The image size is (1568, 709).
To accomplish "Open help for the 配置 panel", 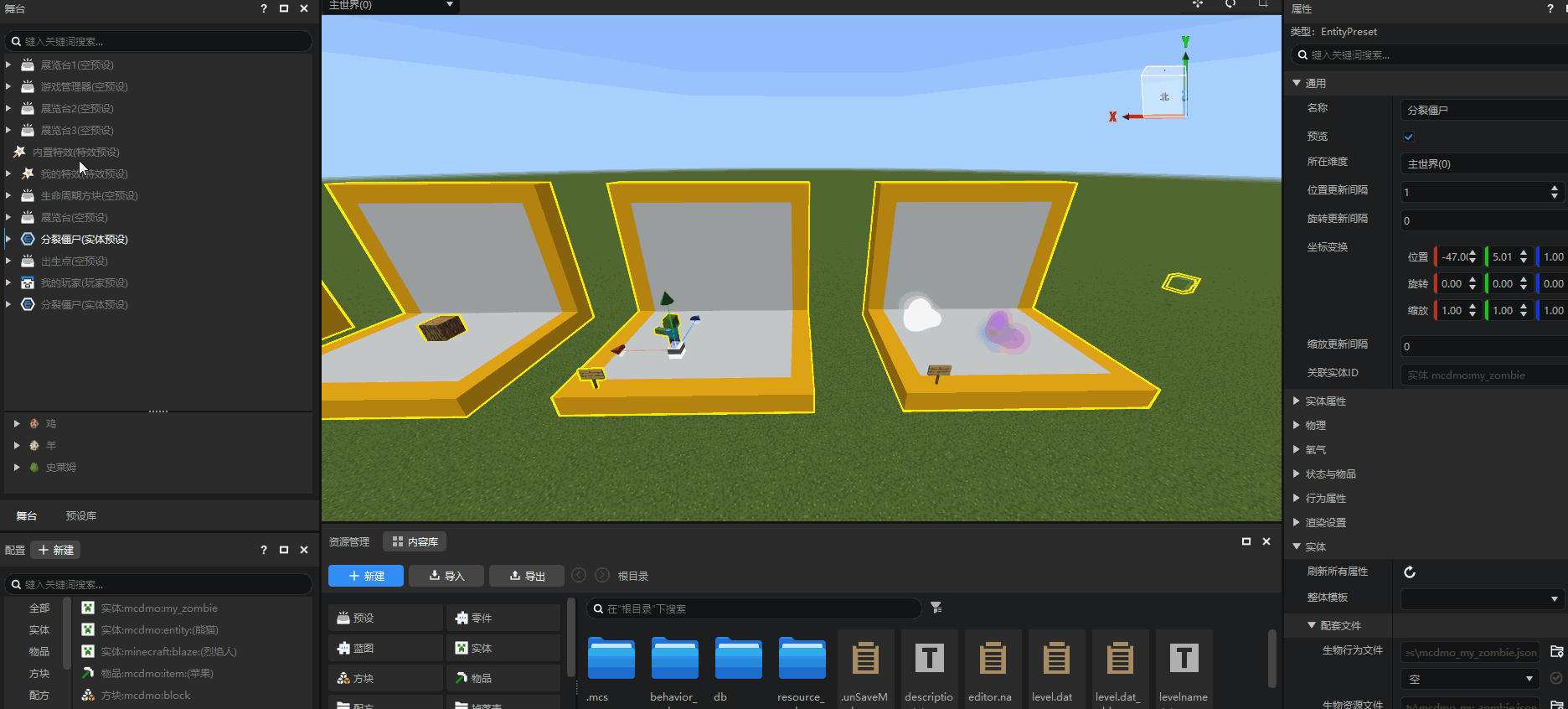I will 264,550.
